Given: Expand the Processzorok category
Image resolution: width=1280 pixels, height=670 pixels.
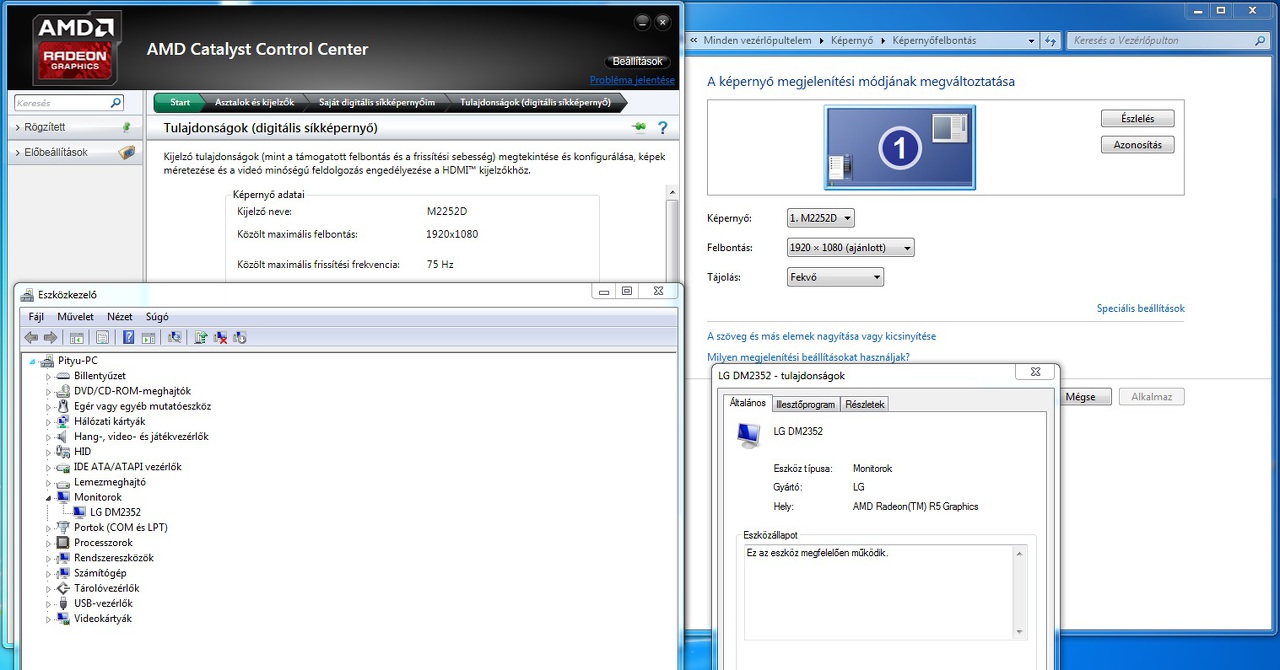Looking at the screenshot, I should coord(48,543).
